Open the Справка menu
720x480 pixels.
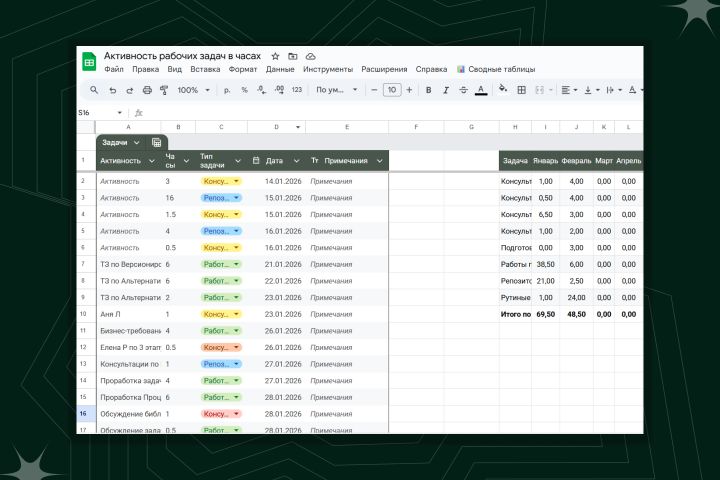click(431, 69)
